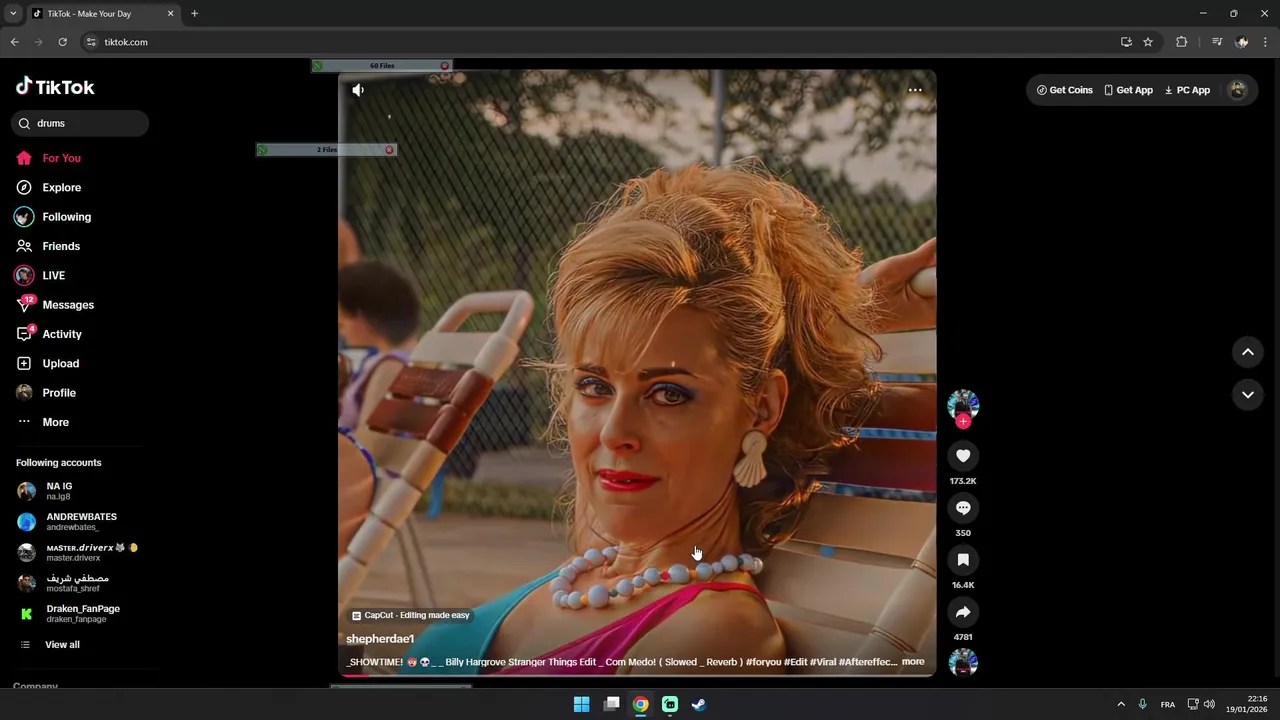Viewport: 1280px width, 720px height.
Task: Click the Get App button
Action: [x=1128, y=90]
